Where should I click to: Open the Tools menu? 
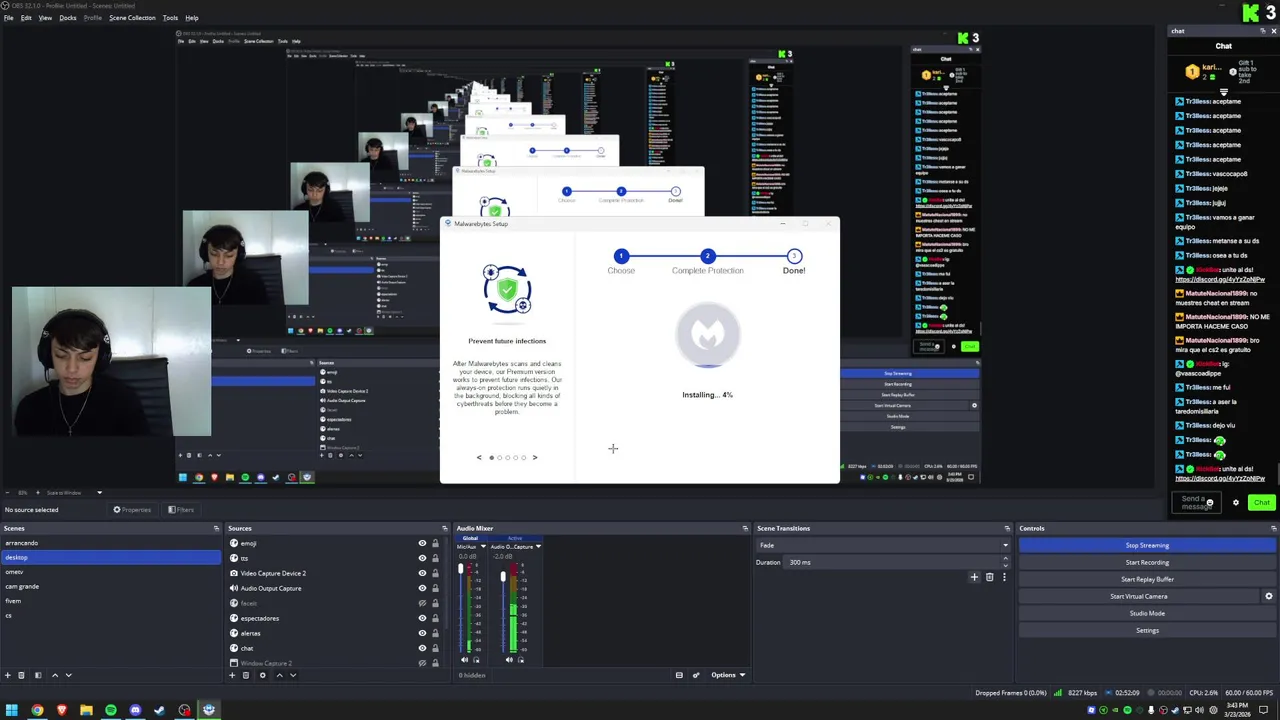click(170, 17)
